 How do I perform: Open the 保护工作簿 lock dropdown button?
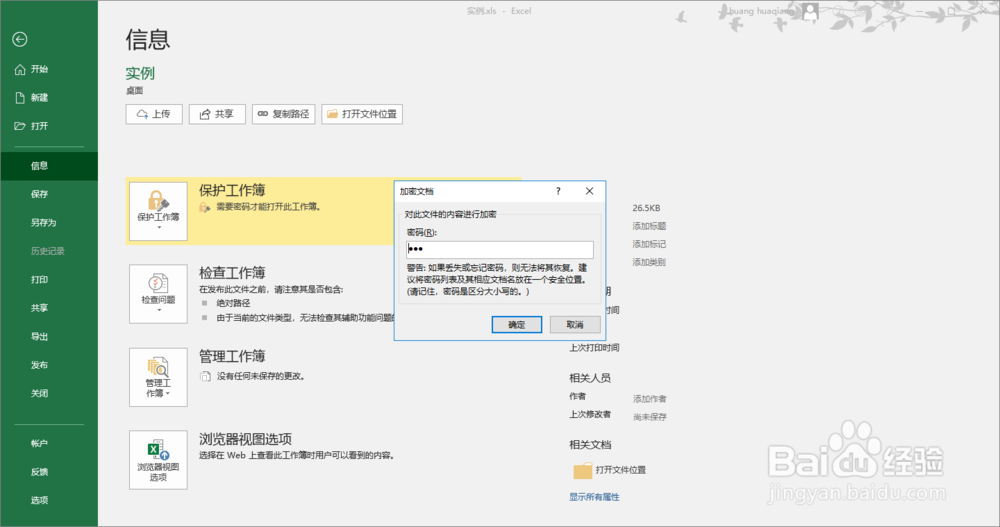[x=158, y=211]
